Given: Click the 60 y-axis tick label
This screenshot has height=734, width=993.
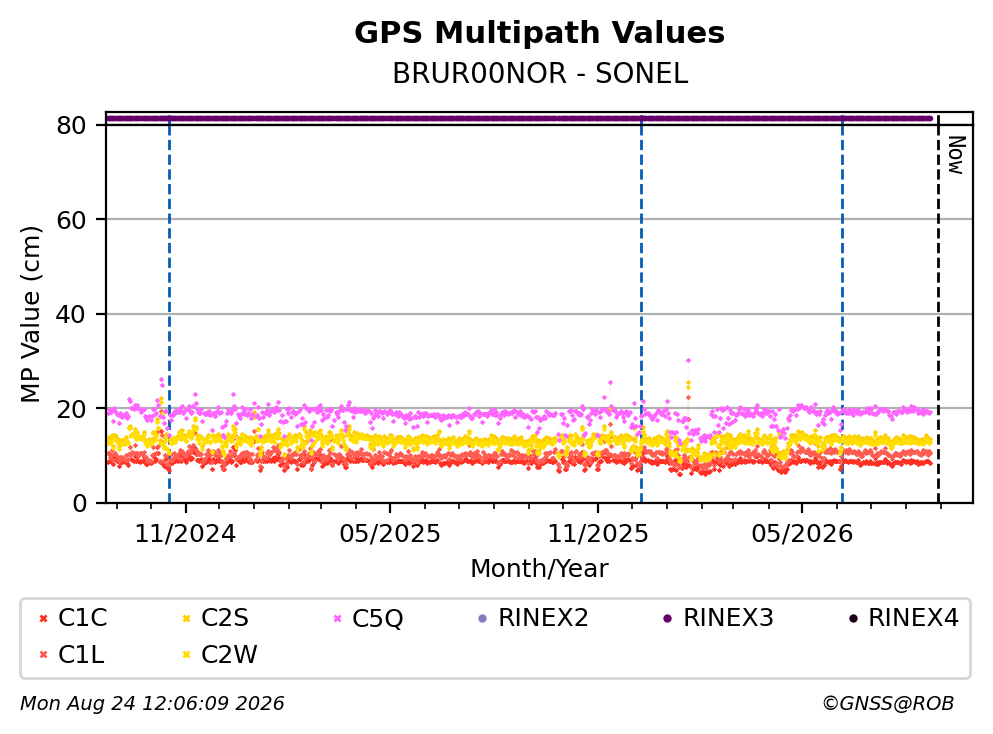Looking at the screenshot, I should pos(72,220).
